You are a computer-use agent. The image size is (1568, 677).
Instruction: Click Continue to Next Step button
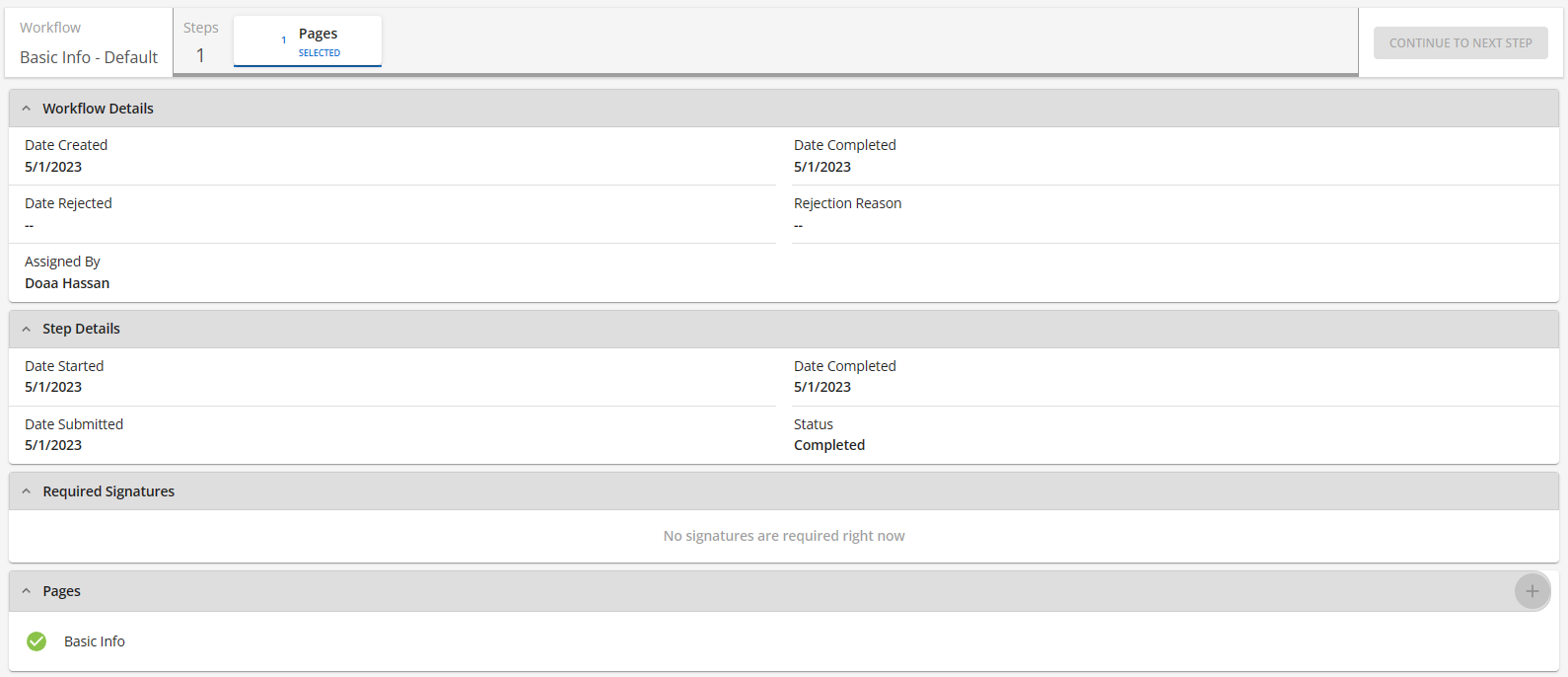(1461, 42)
